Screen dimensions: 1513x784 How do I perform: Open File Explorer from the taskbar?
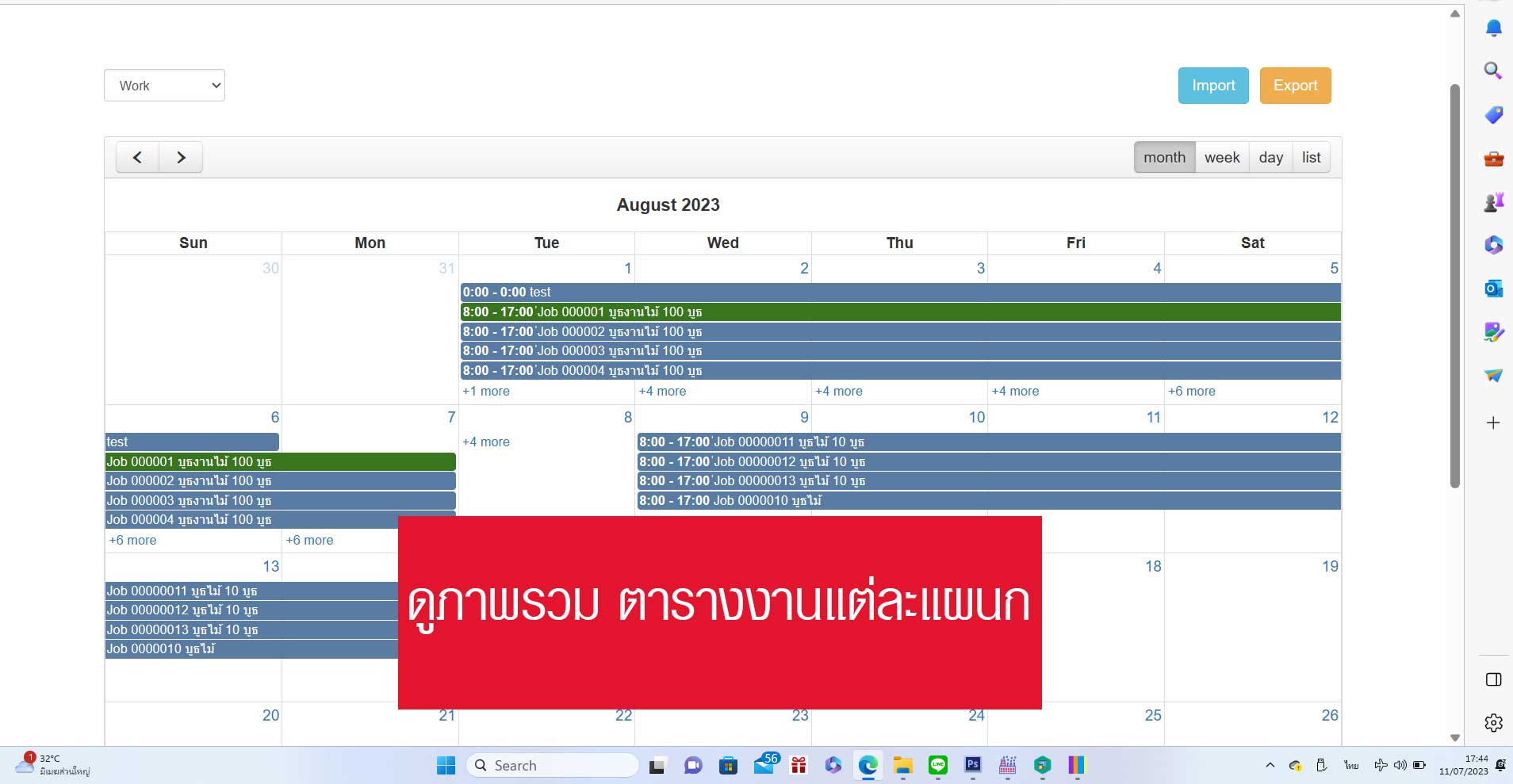(x=902, y=766)
